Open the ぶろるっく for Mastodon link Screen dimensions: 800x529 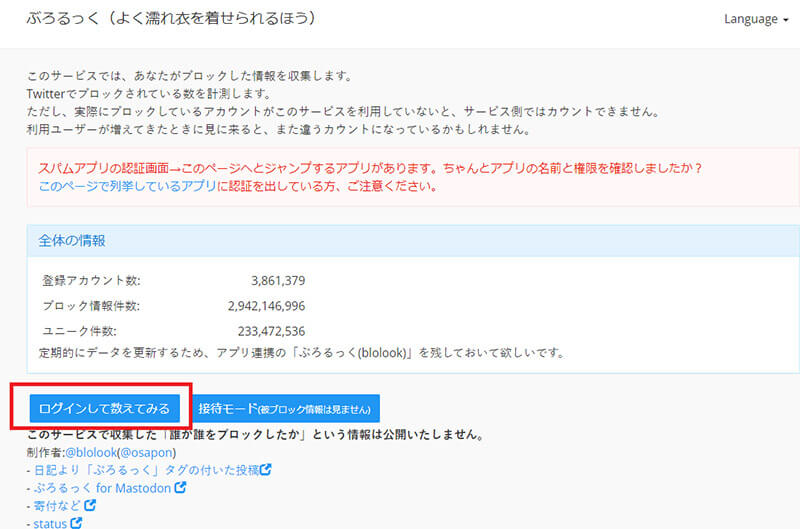click(x=102, y=488)
